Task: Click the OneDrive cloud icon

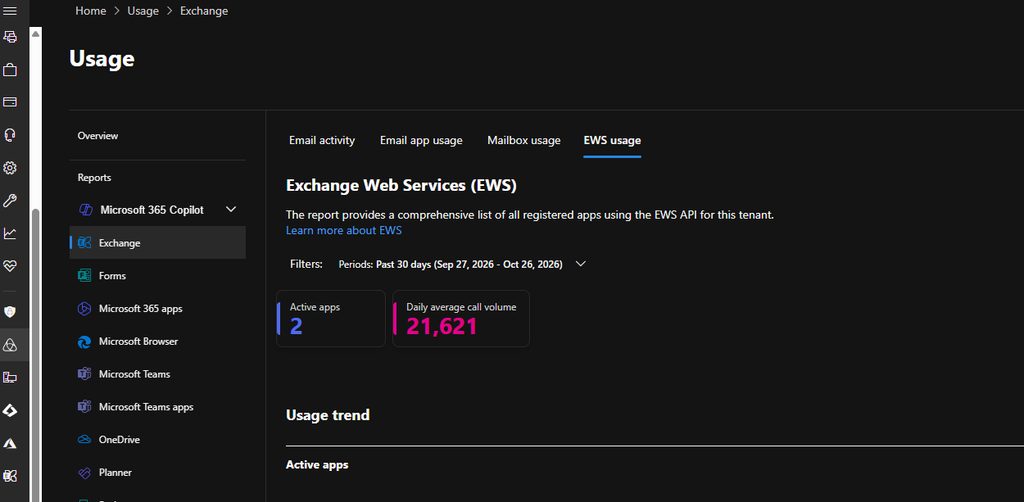Action: pos(84,439)
